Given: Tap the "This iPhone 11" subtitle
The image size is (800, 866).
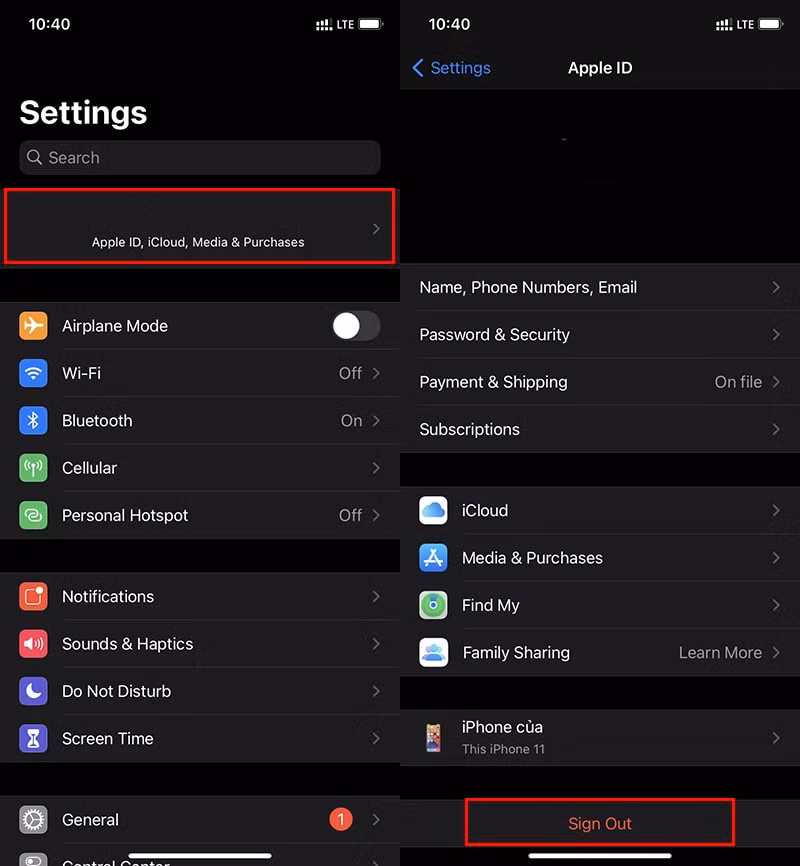Looking at the screenshot, I should coord(503,749).
